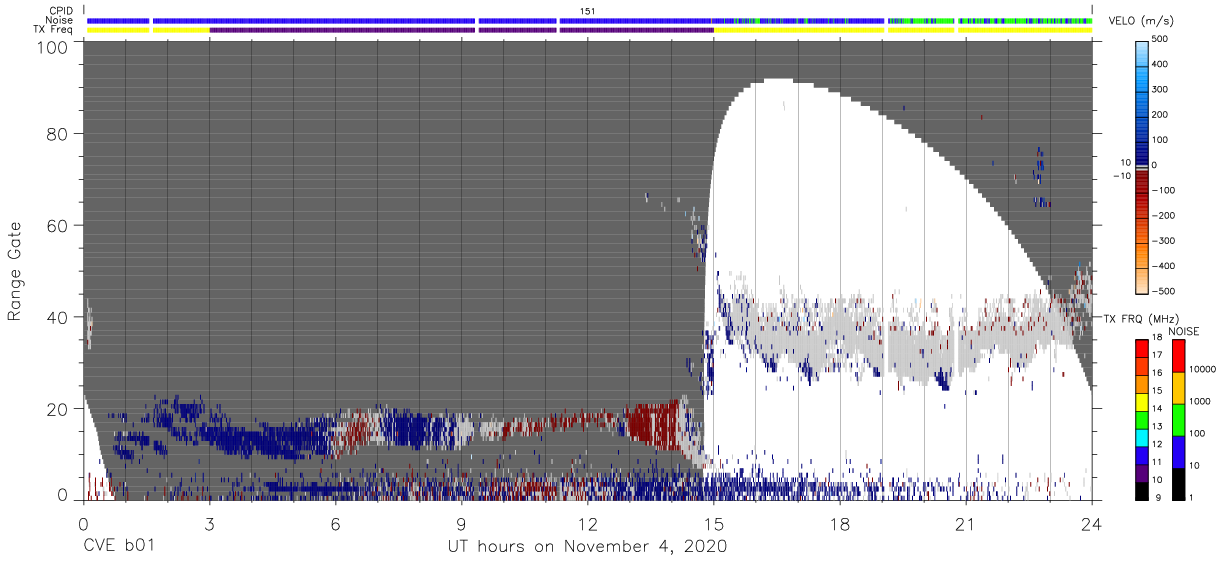The width and height of the screenshot is (1228, 567).
Task: Click the '14' label in TX FRQ legend
Action: click(x=1158, y=411)
